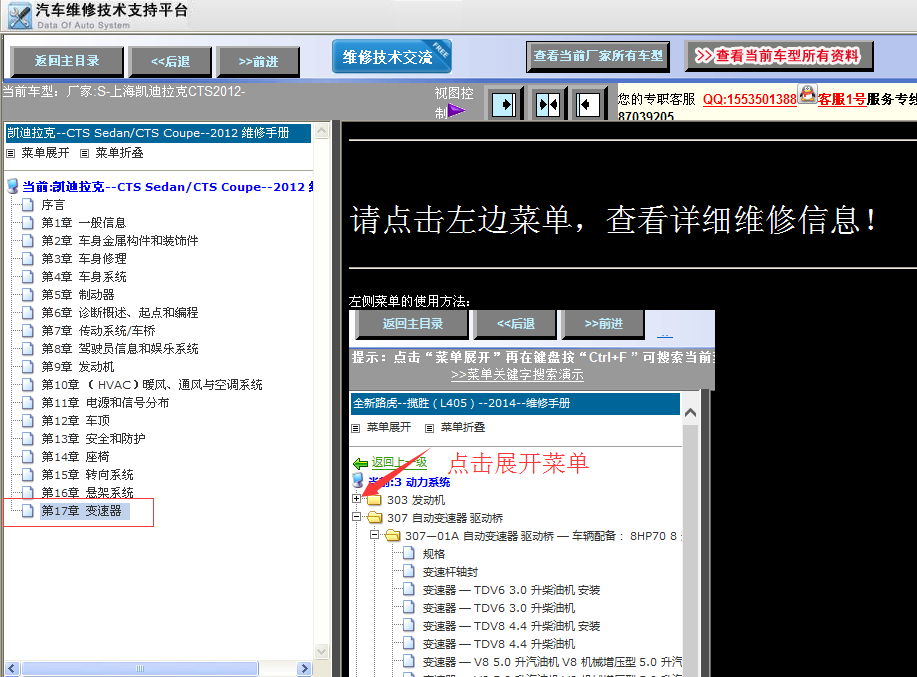Image resolution: width=917 pixels, height=677 pixels.
Task: Click the page icon beside 第5章 制动器
Action: [27, 295]
